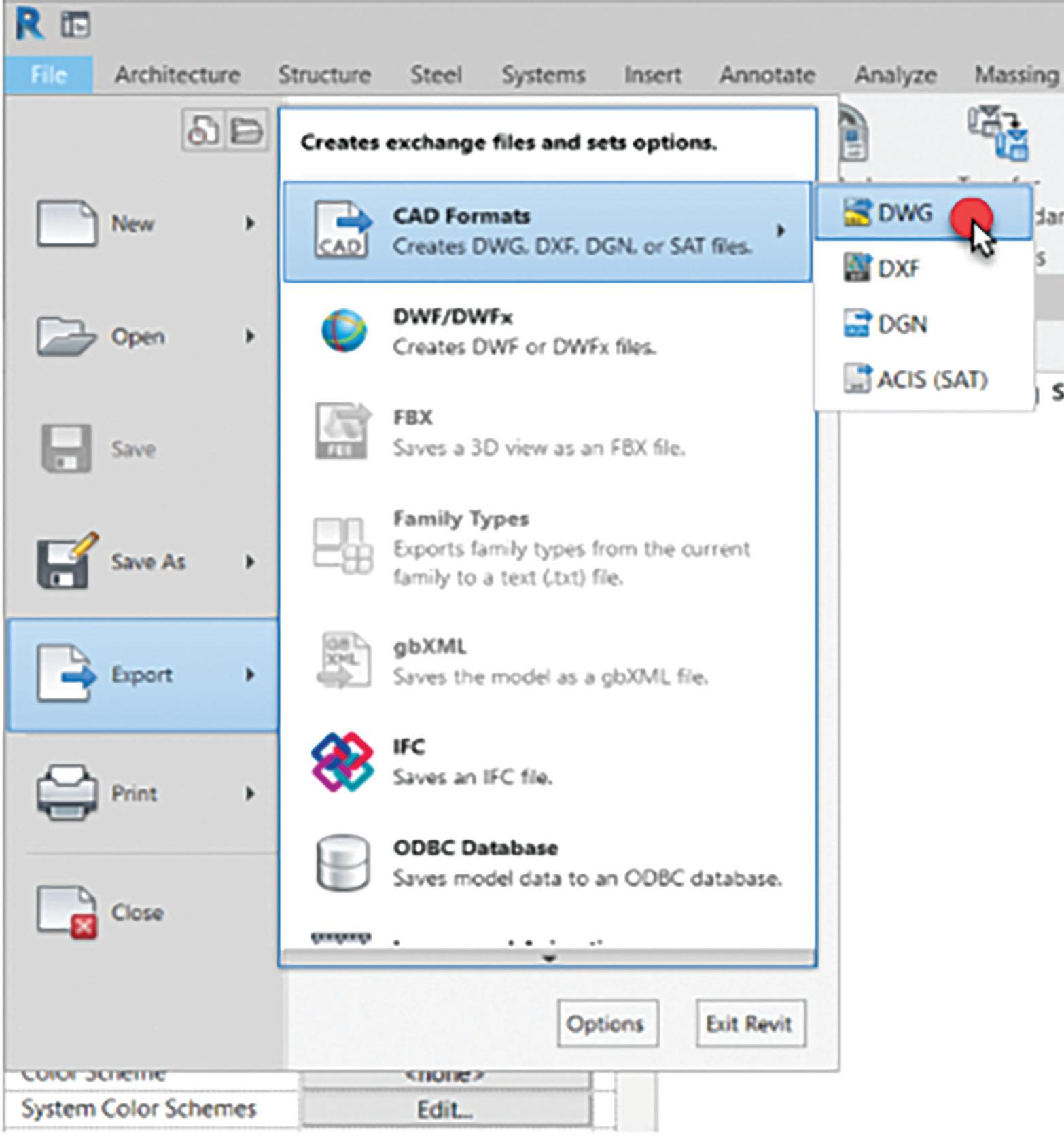Click the New document icon
The image size is (1064, 1138).
click(66, 223)
